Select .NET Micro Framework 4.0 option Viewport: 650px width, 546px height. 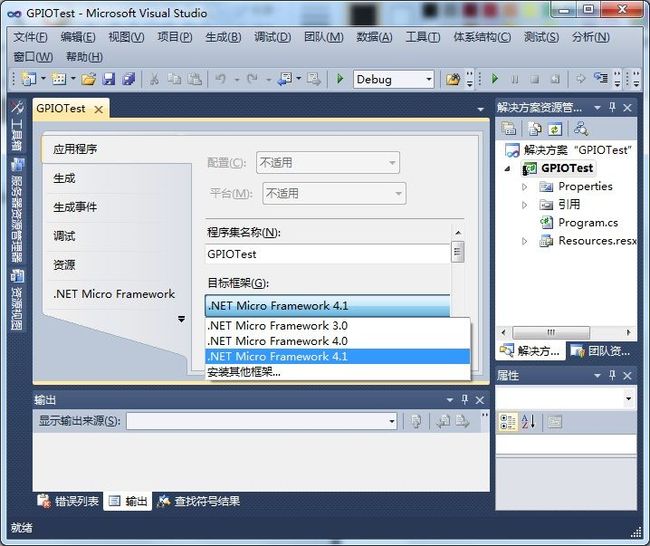[x=337, y=341]
